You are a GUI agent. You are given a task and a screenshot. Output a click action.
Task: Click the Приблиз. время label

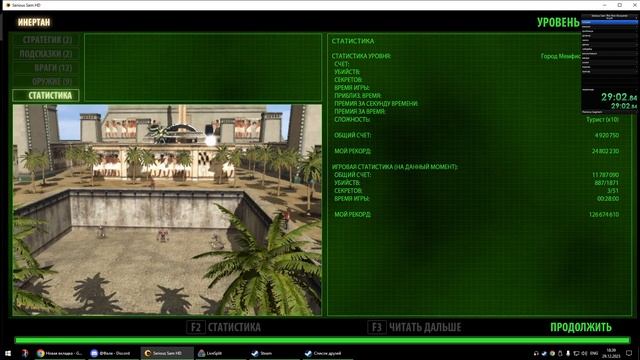click(358, 96)
